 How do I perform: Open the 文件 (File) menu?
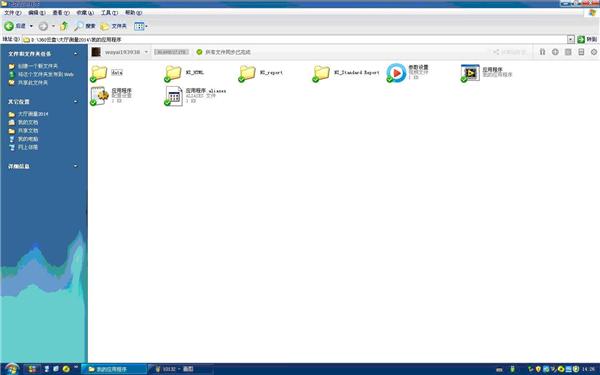point(12,13)
